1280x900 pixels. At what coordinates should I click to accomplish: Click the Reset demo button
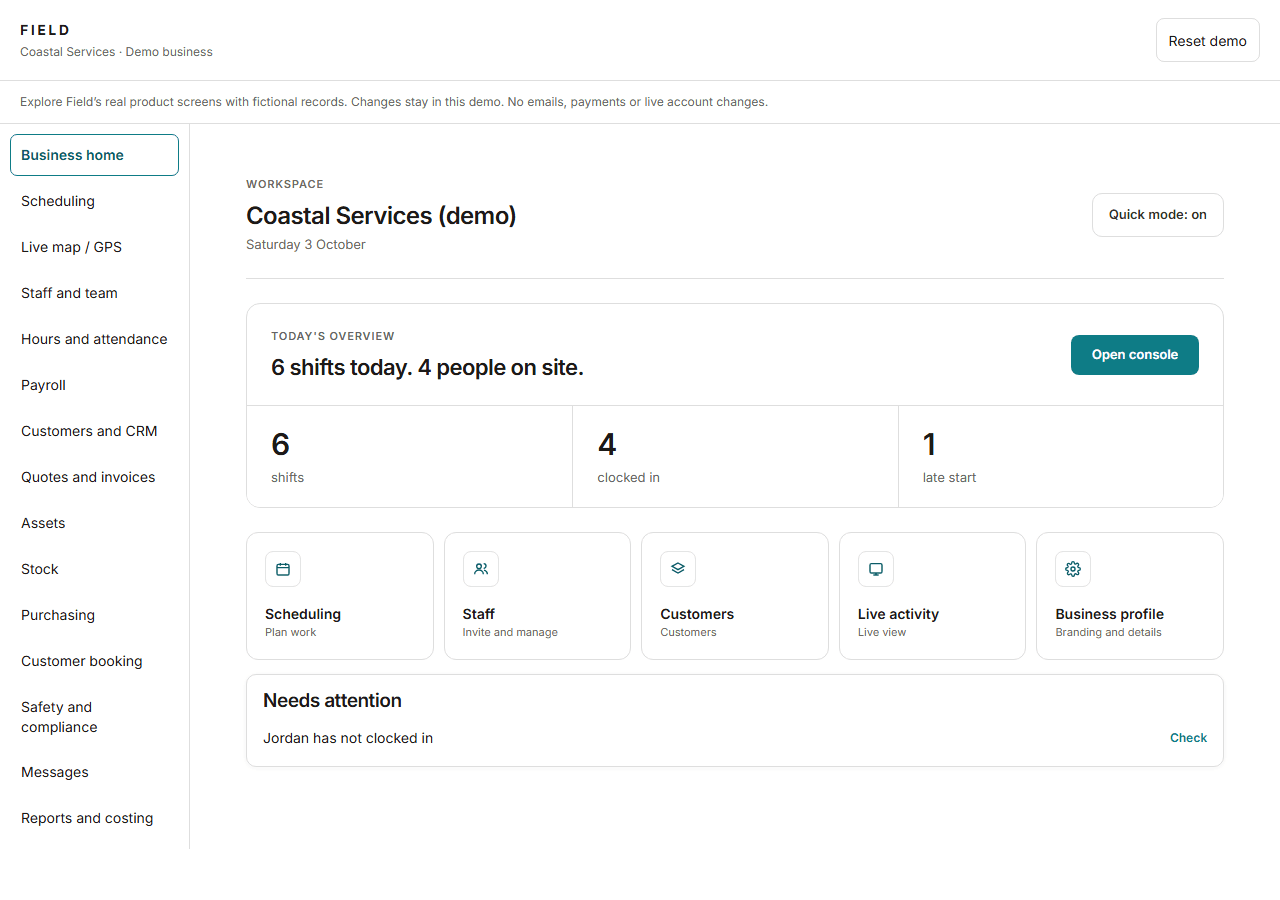[1208, 41]
